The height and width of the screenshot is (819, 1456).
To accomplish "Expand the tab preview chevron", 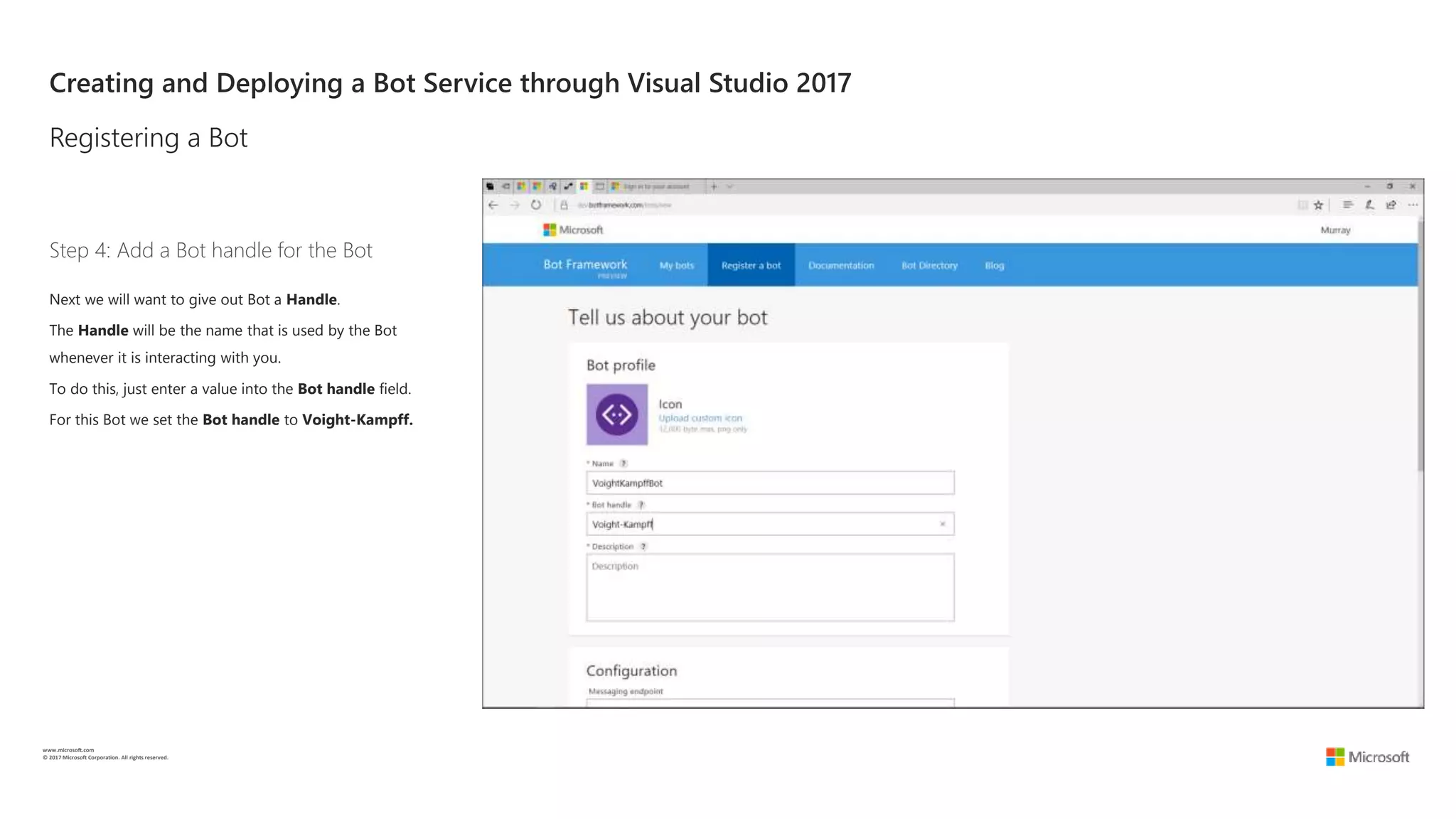I will pos(729,186).
